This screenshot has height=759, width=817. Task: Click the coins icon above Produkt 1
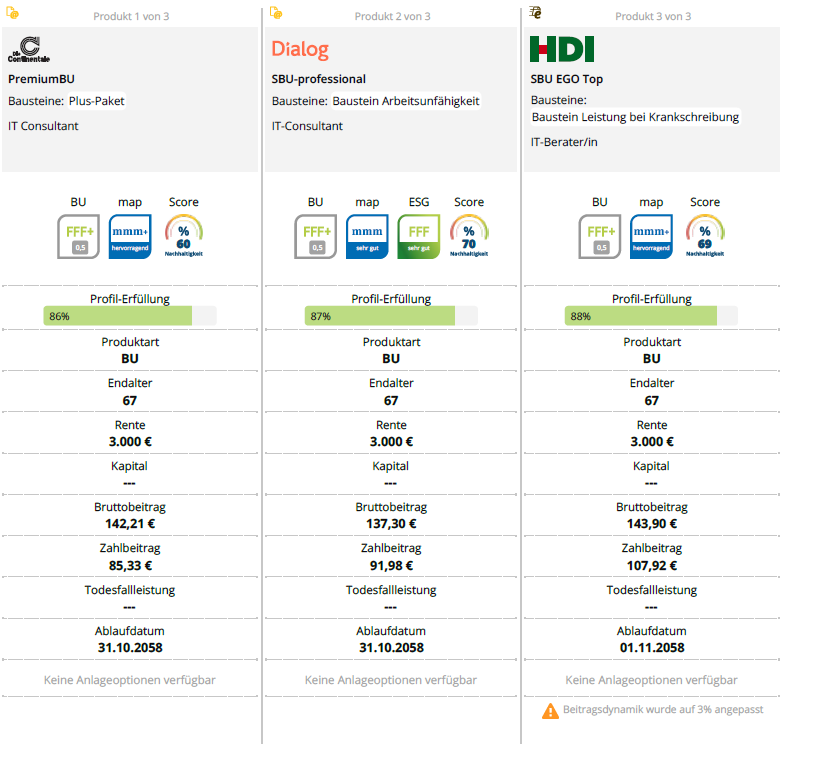point(13,13)
